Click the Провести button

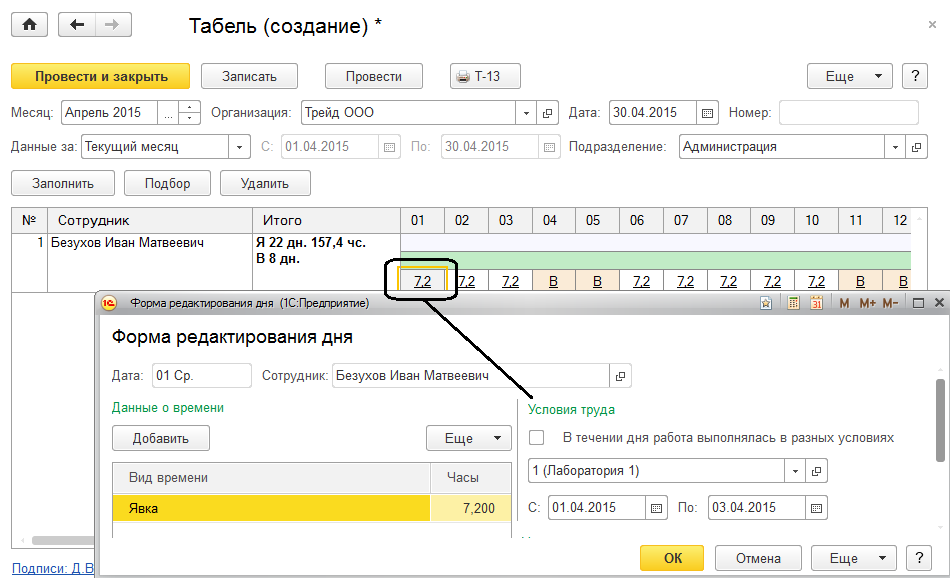point(373,76)
